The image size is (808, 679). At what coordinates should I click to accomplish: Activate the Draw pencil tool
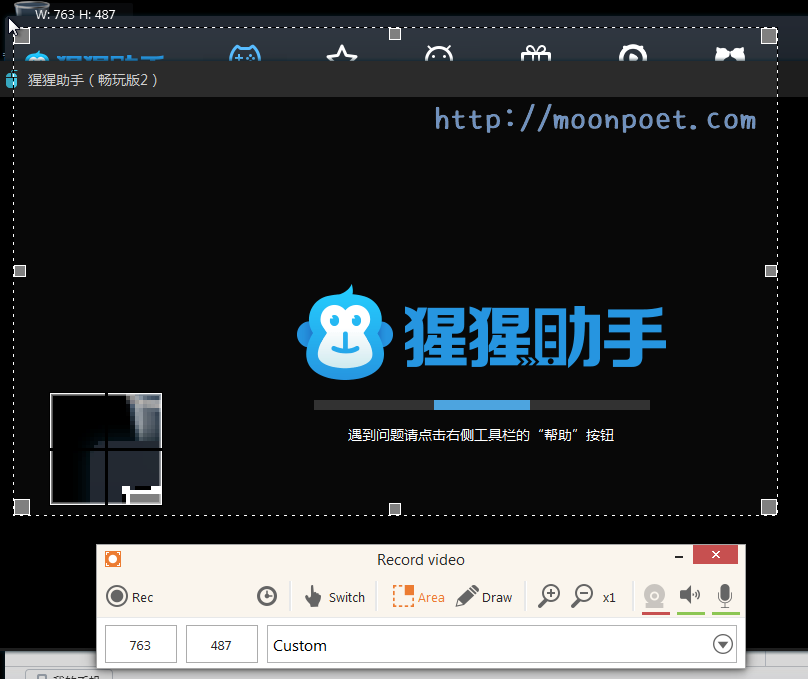(x=484, y=597)
